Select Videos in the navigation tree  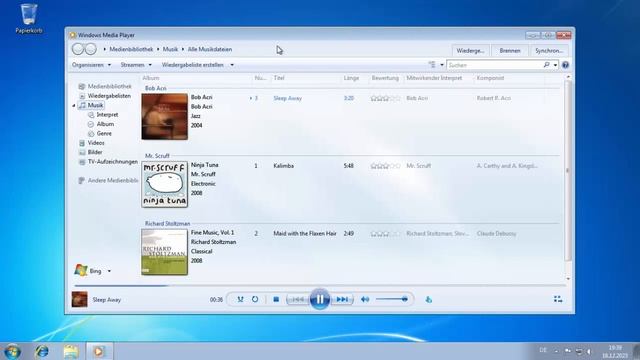click(x=92, y=143)
